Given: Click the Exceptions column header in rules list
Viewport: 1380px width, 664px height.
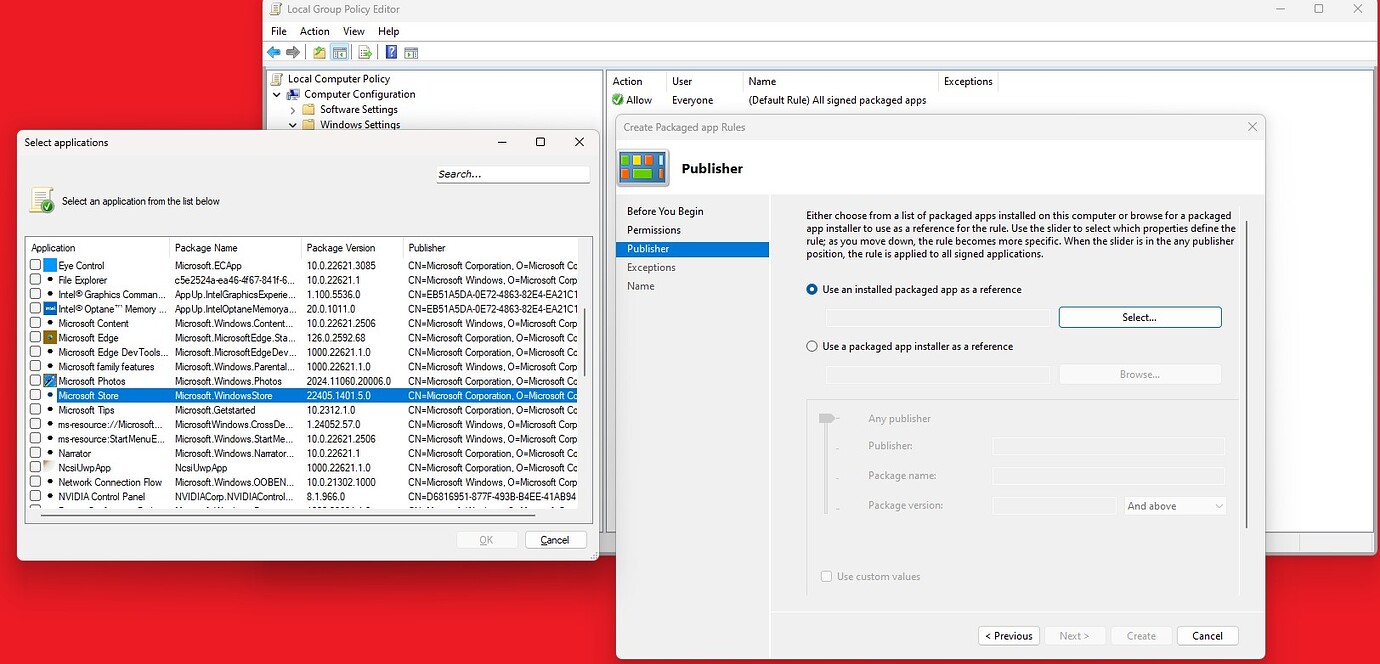Looking at the screenshot, I should pos(968,81).
